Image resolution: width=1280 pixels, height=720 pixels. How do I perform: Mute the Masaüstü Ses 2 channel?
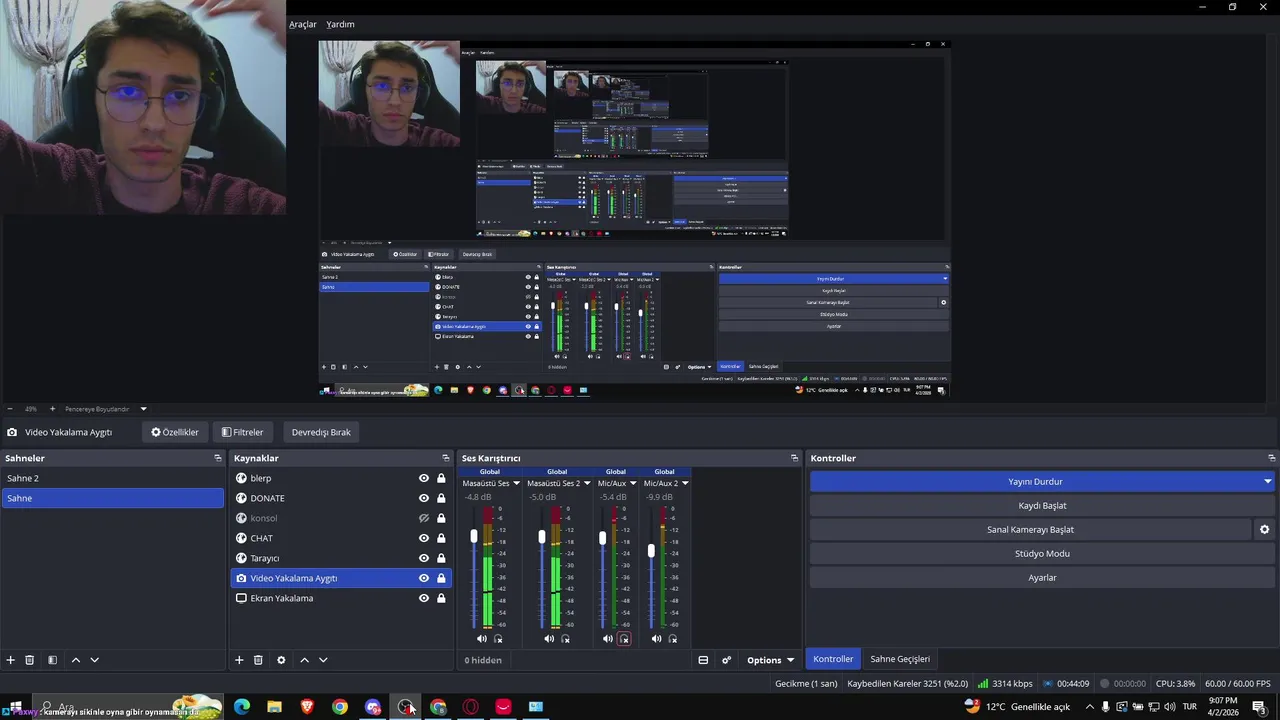(x=549, y=639)
